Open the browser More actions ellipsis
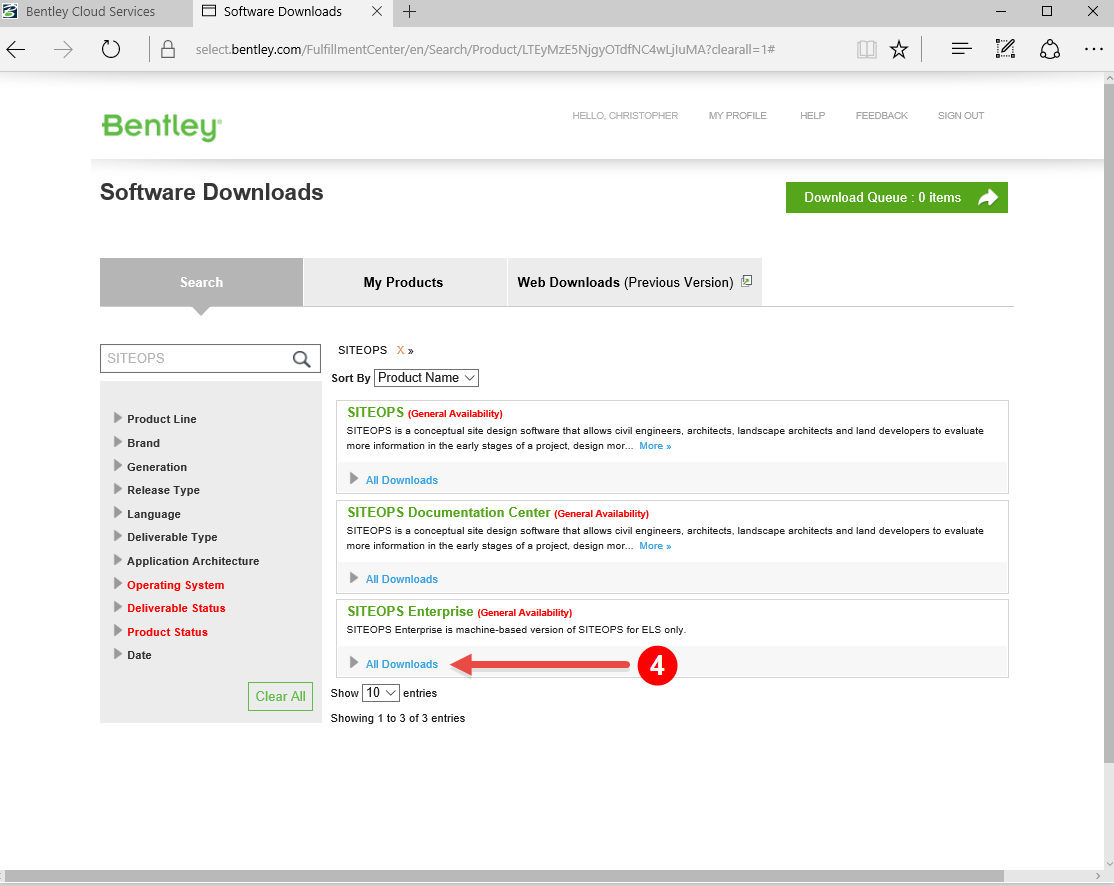This screenshot has width=1114, height=886. 1093,49
